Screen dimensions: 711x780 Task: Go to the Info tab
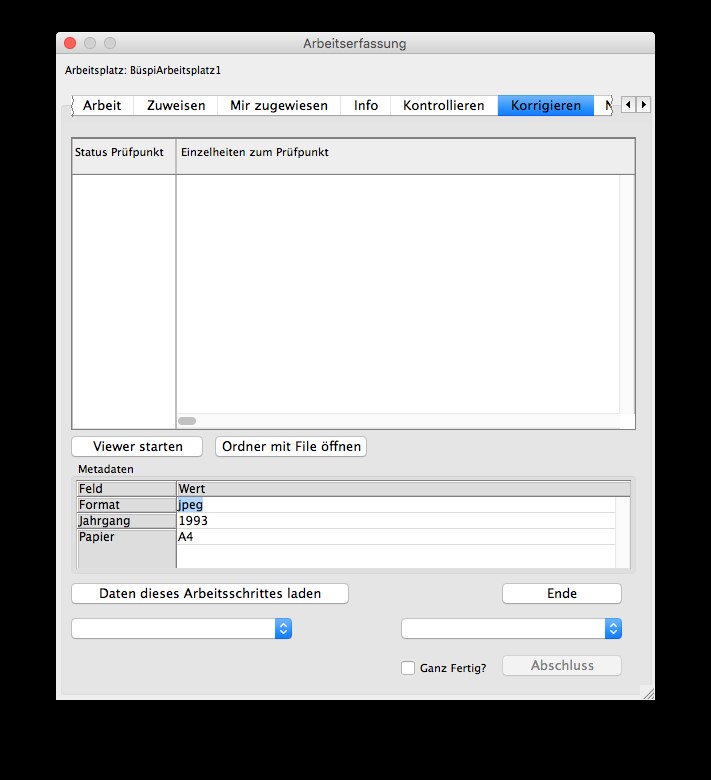pos(366,105)
